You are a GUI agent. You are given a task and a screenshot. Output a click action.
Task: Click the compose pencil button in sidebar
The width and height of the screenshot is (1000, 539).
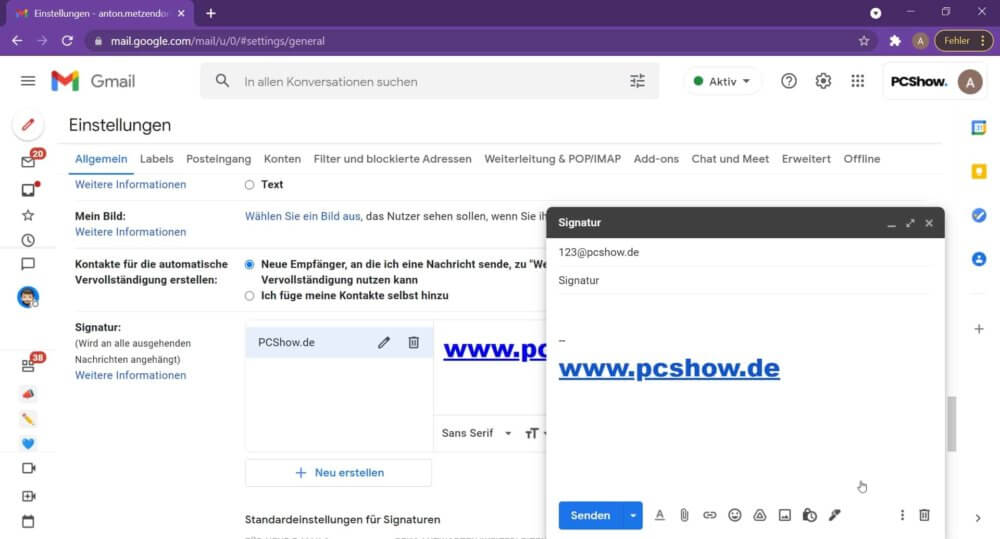click(x=28, y=124)
